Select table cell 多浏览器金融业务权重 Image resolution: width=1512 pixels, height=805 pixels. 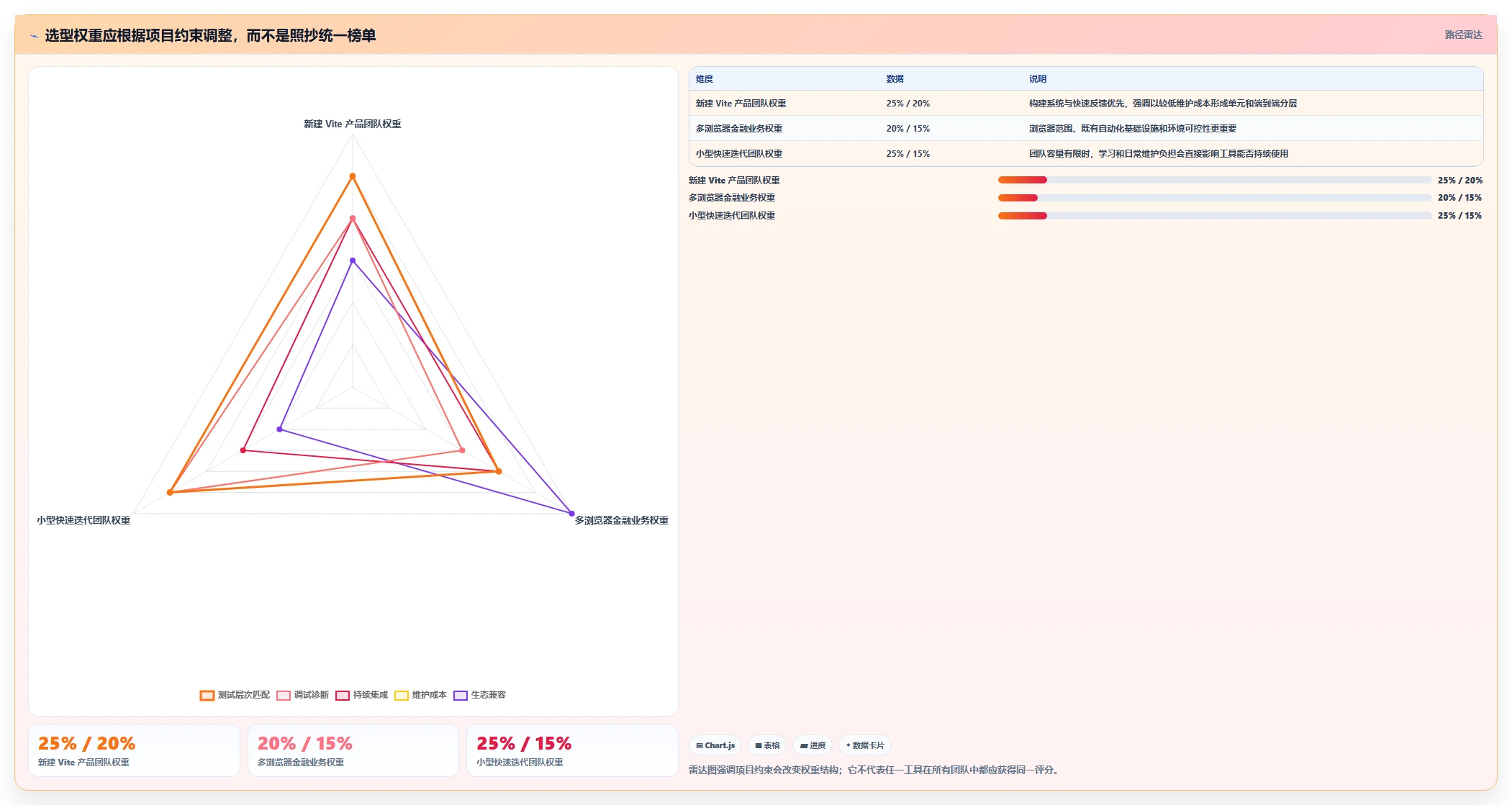[739, 129]
